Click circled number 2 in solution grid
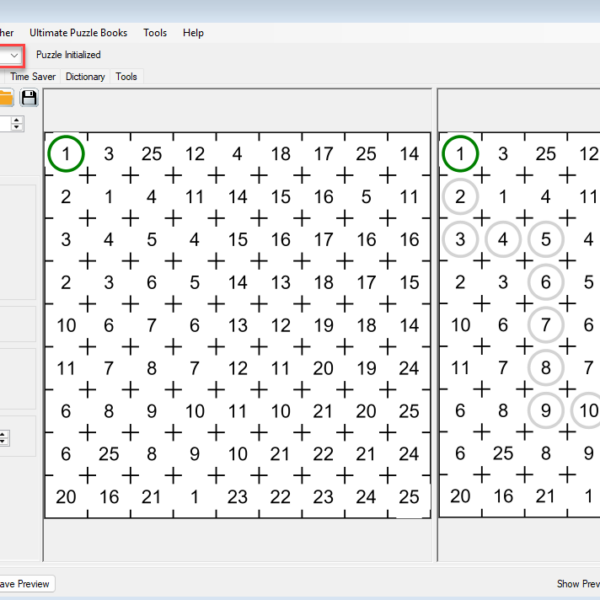 (x=460, y=197)
